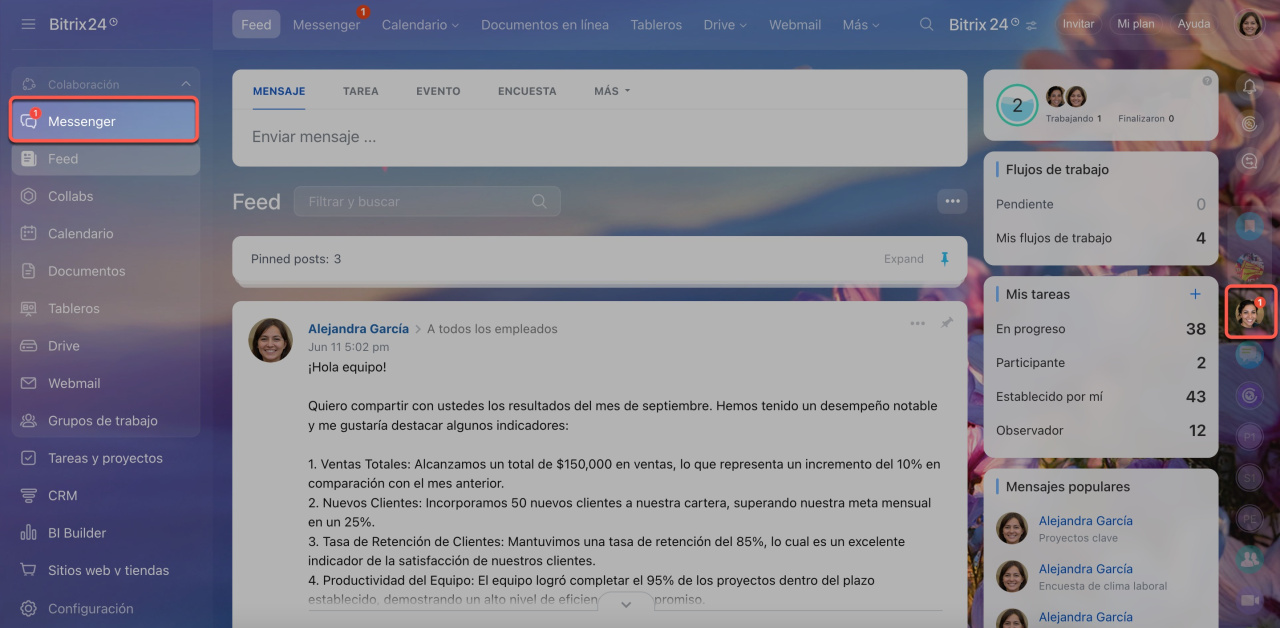Image resolution: width=1280 pixels, height=628 pixels.
Task: Open the three-dot menu on Alejandra García's post
Action: click(x=917, y=323)
